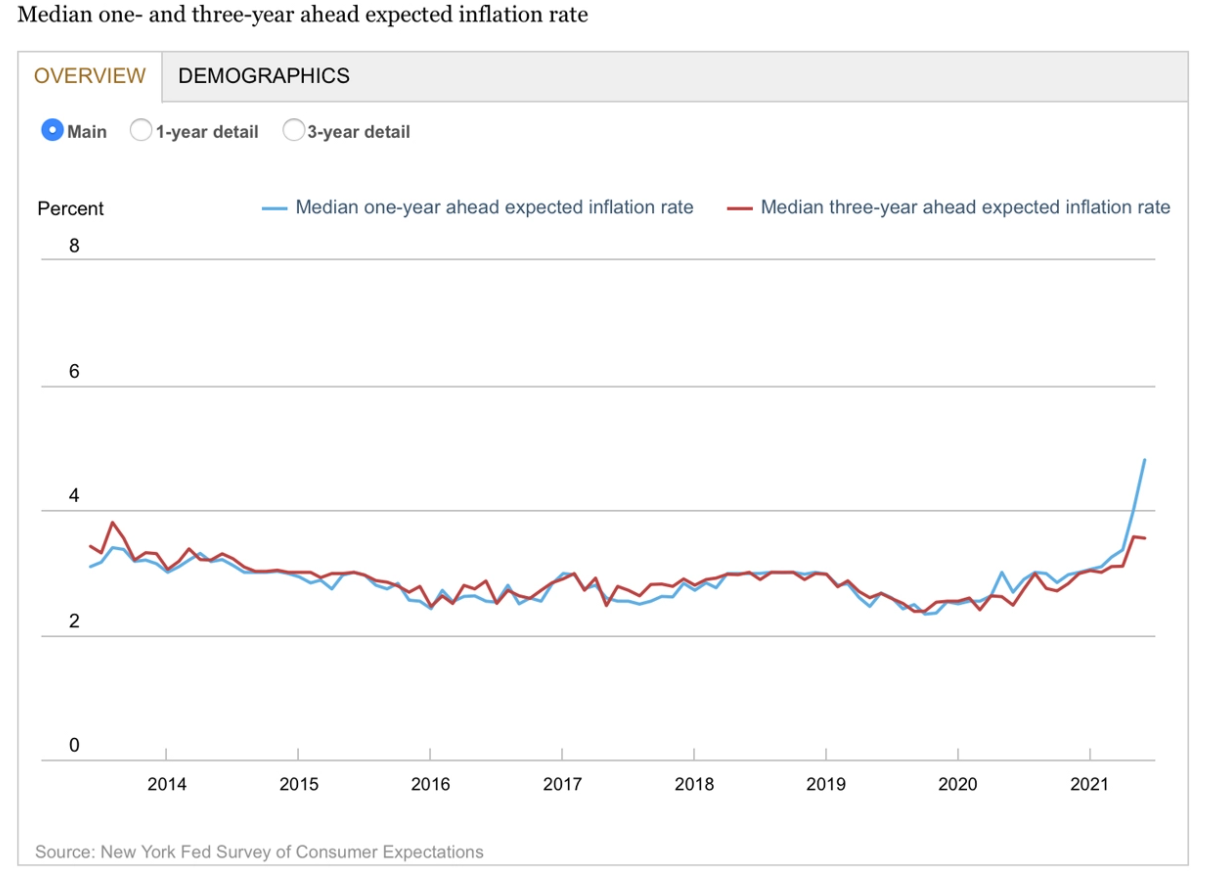Viewport: 1214px width, 871px height.
Task: Switch to the OVERVIEW tab
Action: [90, 76]
